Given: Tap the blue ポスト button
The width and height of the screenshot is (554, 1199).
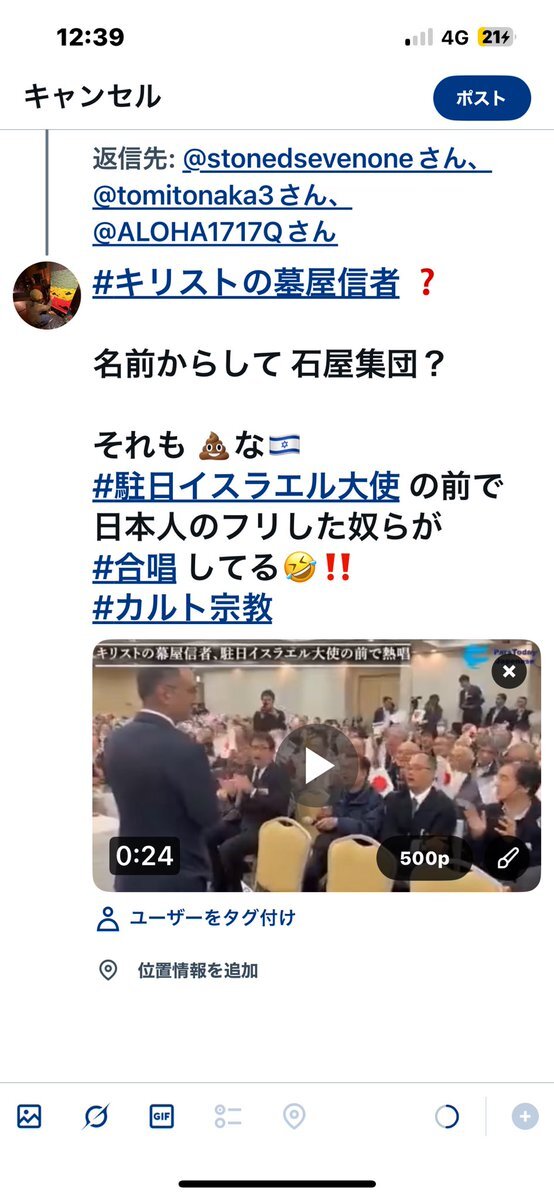Looking at the screenshot, I should tap(481, 98).
